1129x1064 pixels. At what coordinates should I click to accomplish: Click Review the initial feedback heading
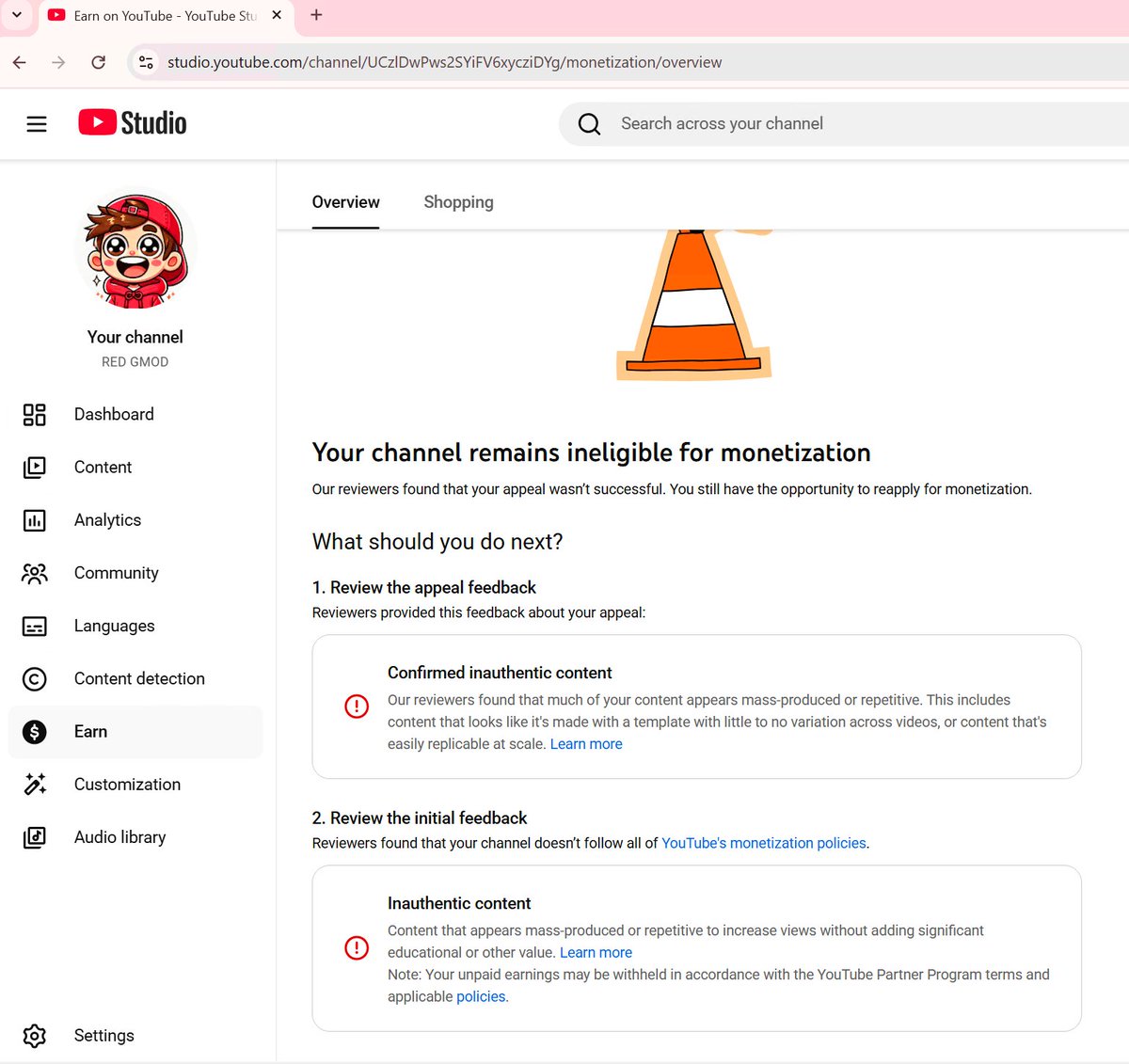(420, 818)
